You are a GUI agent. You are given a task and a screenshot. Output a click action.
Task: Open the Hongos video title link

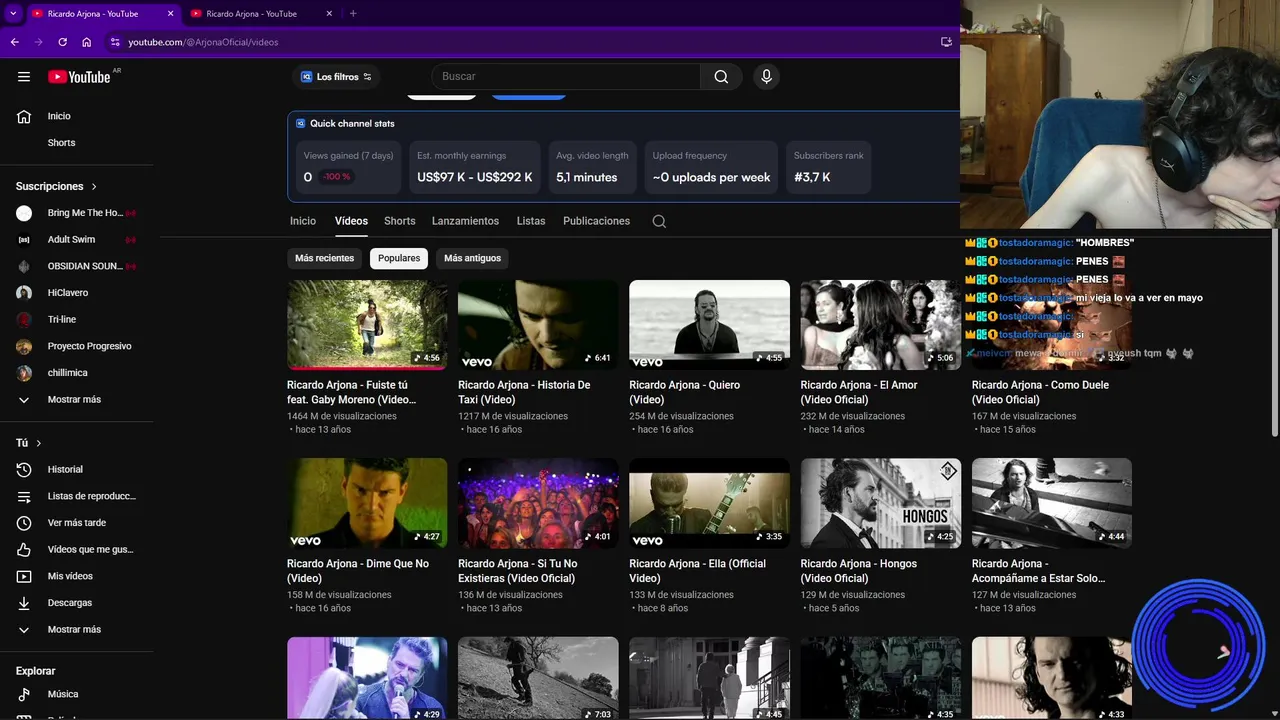[x=858, y=571]
